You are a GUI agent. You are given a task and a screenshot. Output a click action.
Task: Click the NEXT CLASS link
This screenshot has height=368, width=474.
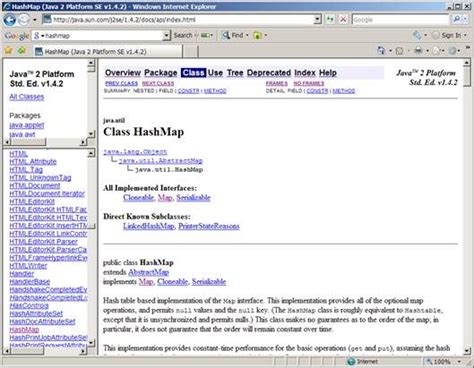point(158,83)
